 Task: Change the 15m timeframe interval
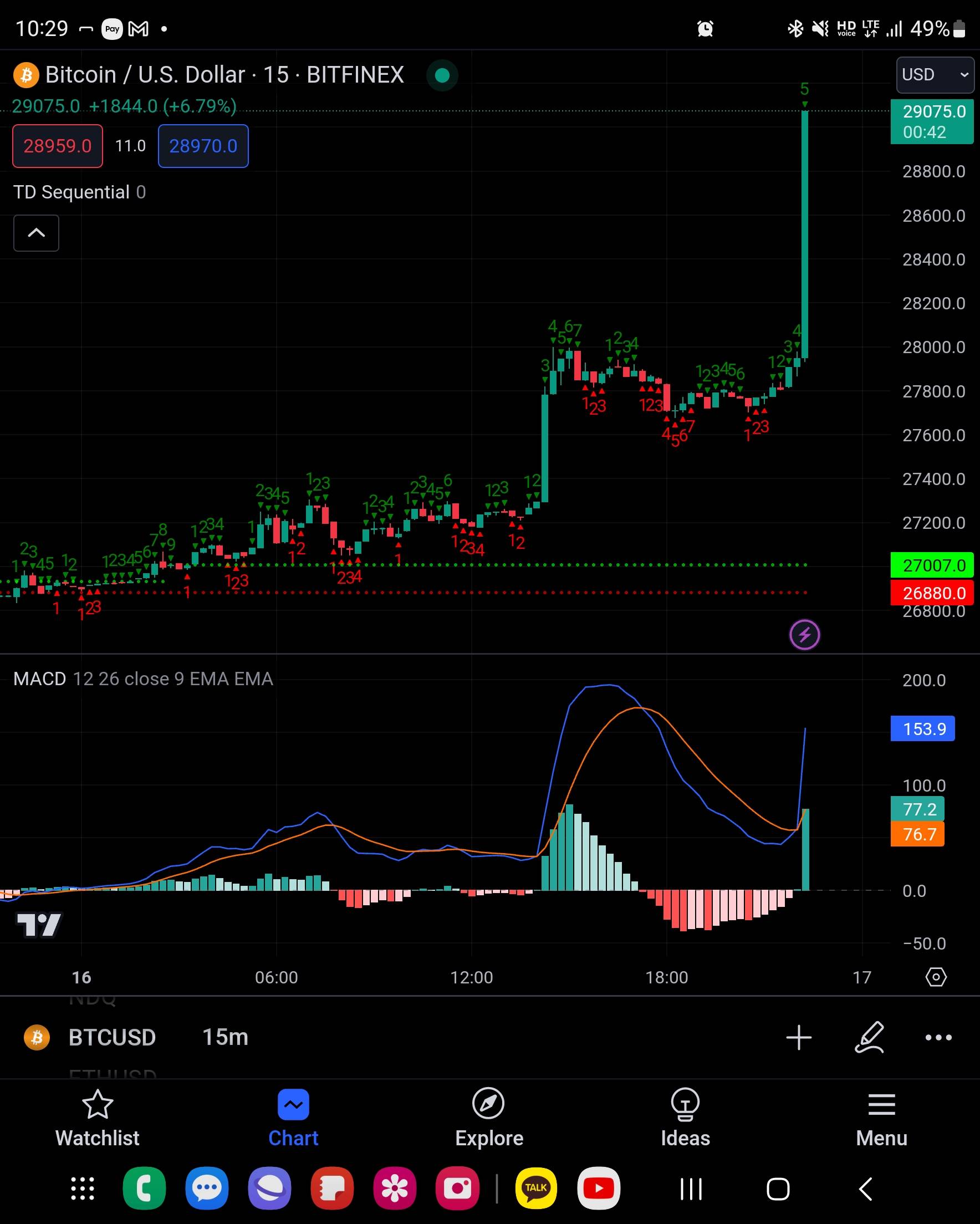click(226, 1037)
